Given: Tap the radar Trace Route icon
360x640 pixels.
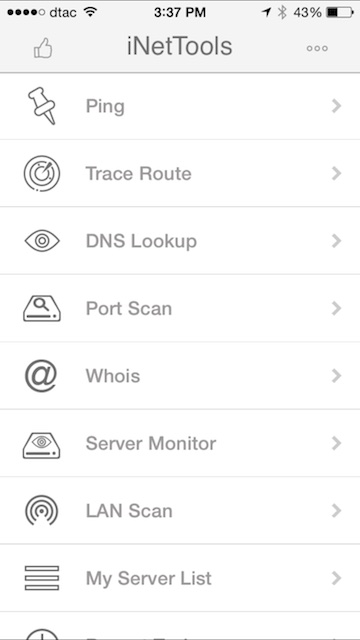Looking at the screenshot, I should (42, 173).
